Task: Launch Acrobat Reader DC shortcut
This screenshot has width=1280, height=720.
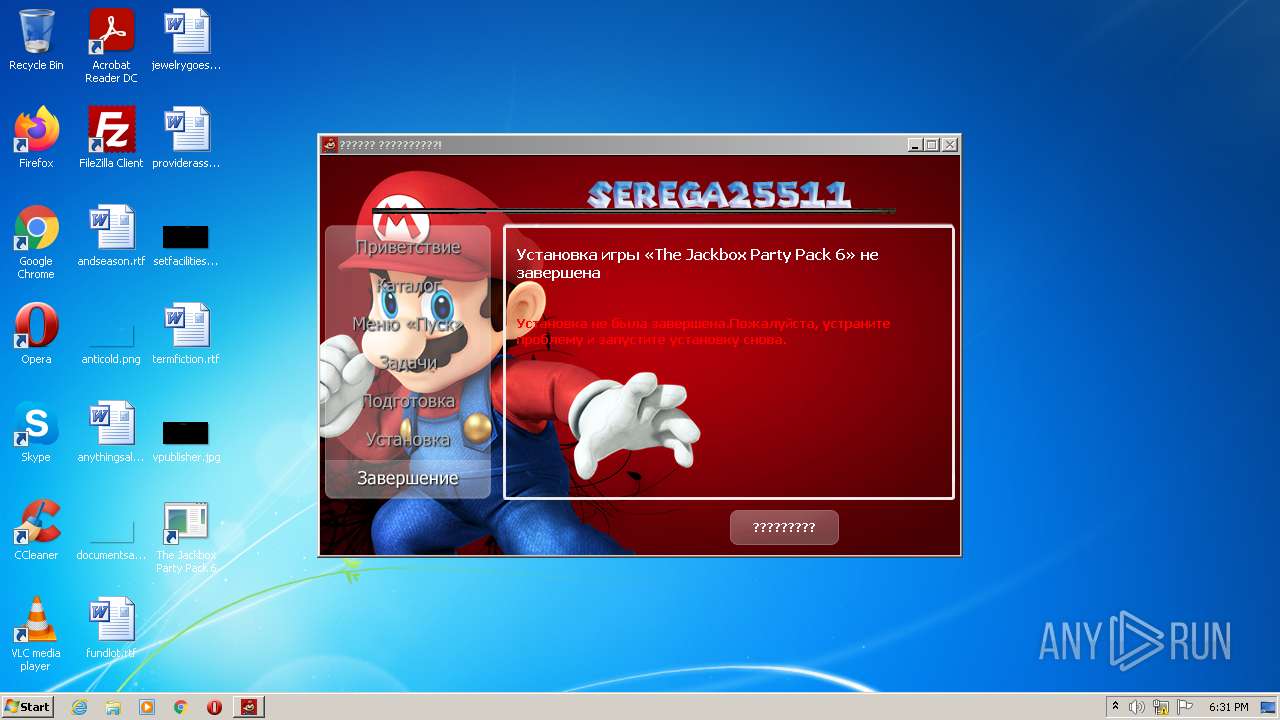Action: (111, 45)
